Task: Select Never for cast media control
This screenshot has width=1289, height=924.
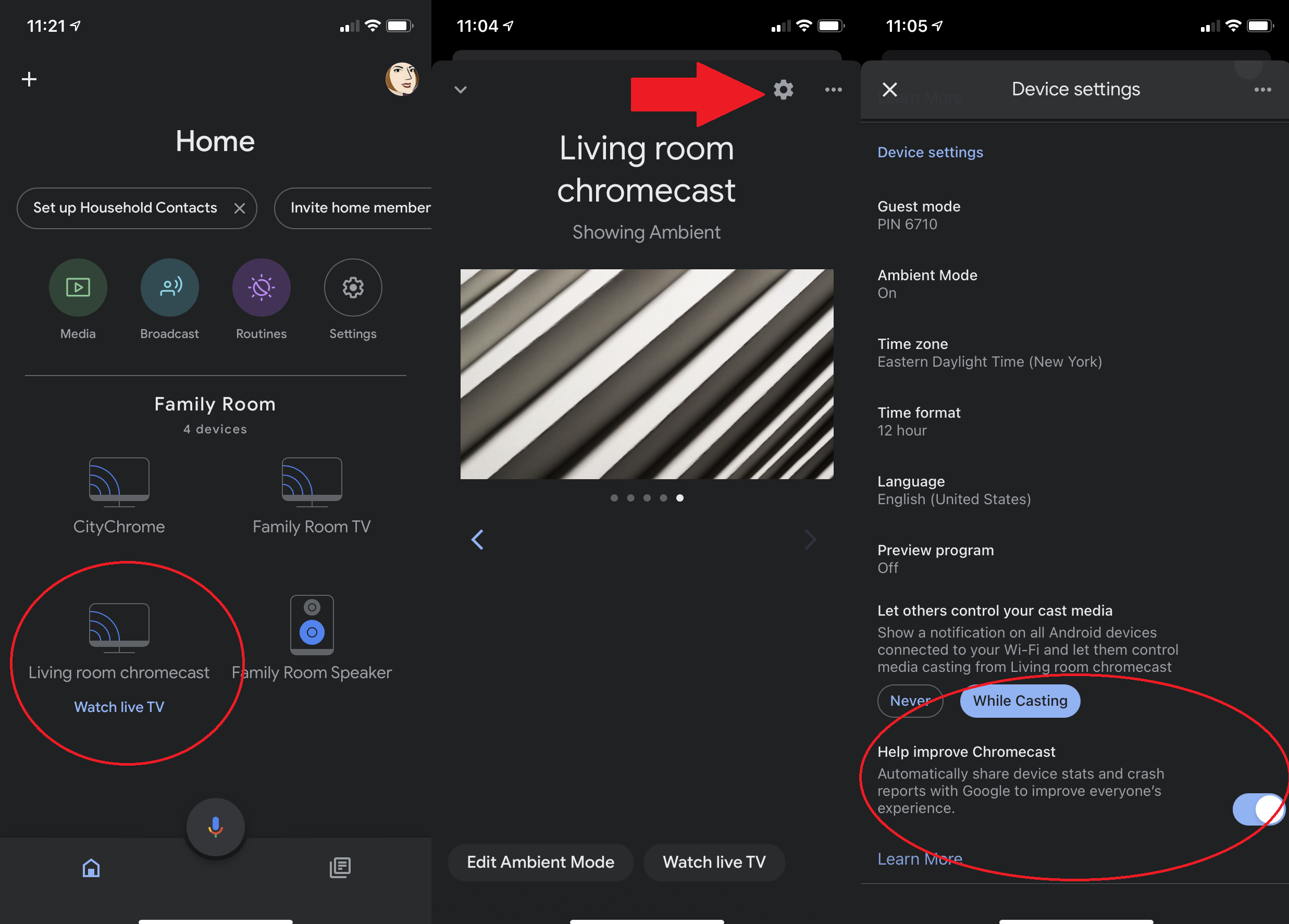Action: [910, 701]
